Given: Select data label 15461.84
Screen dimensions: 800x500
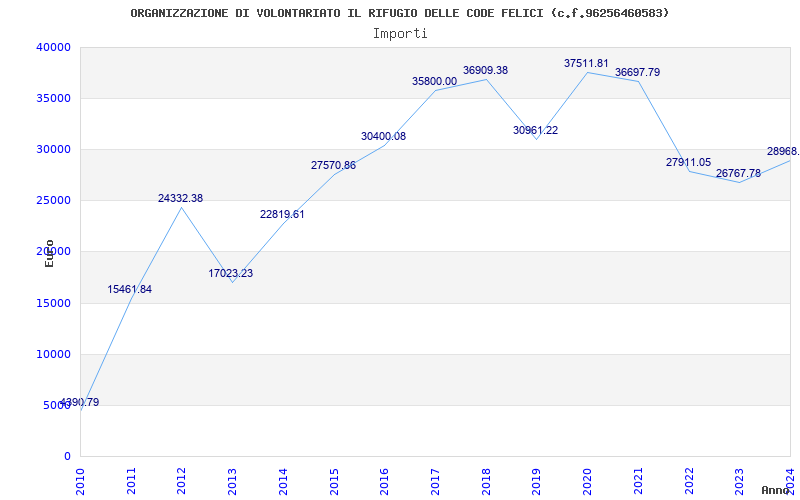Looking at the screenshot, I should (x=130, y=289).
